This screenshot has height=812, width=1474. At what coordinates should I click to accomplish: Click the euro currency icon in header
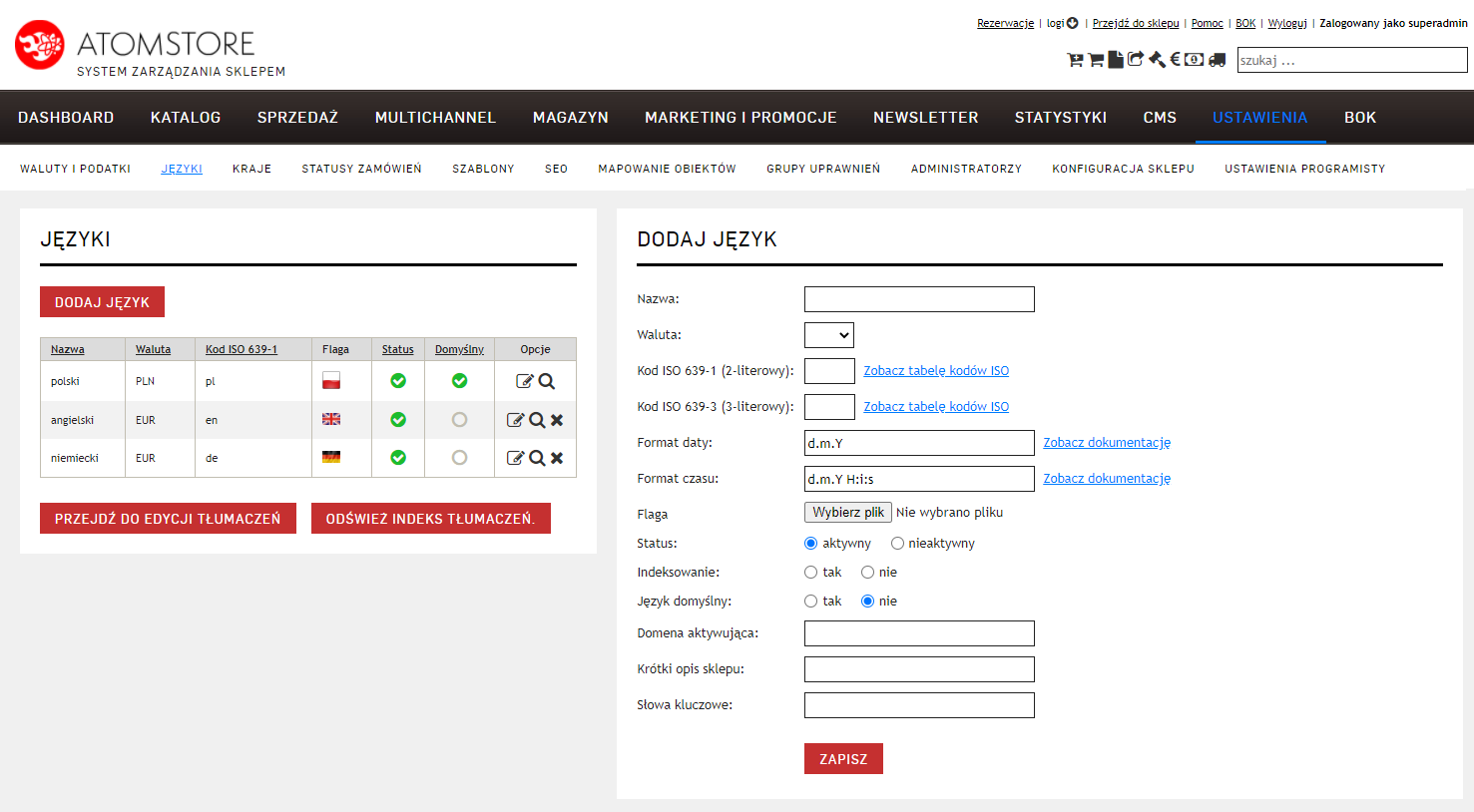coord(1175,59)
